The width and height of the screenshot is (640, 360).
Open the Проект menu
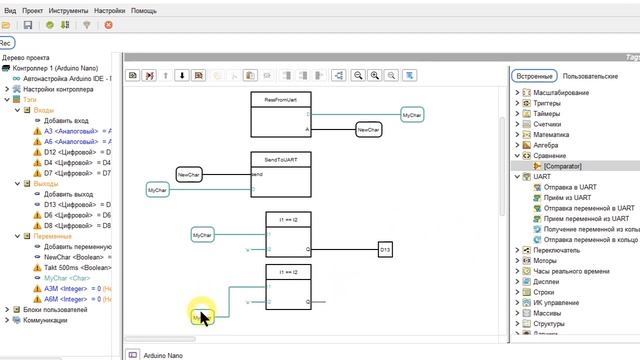[x=32, y=11]
